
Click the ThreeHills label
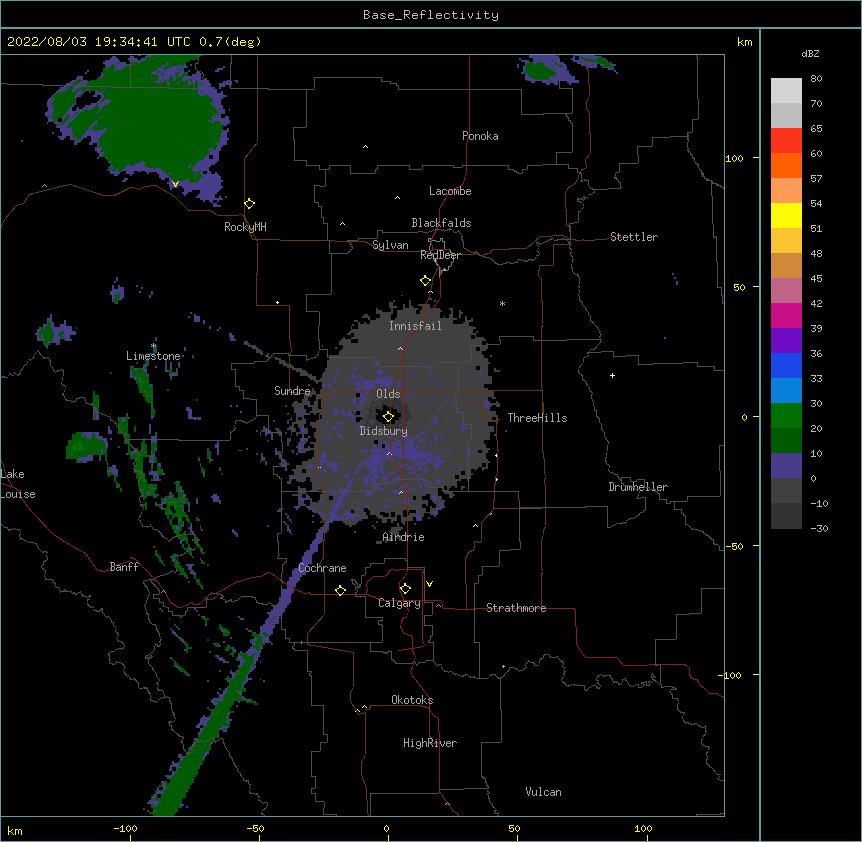(537, 418)
